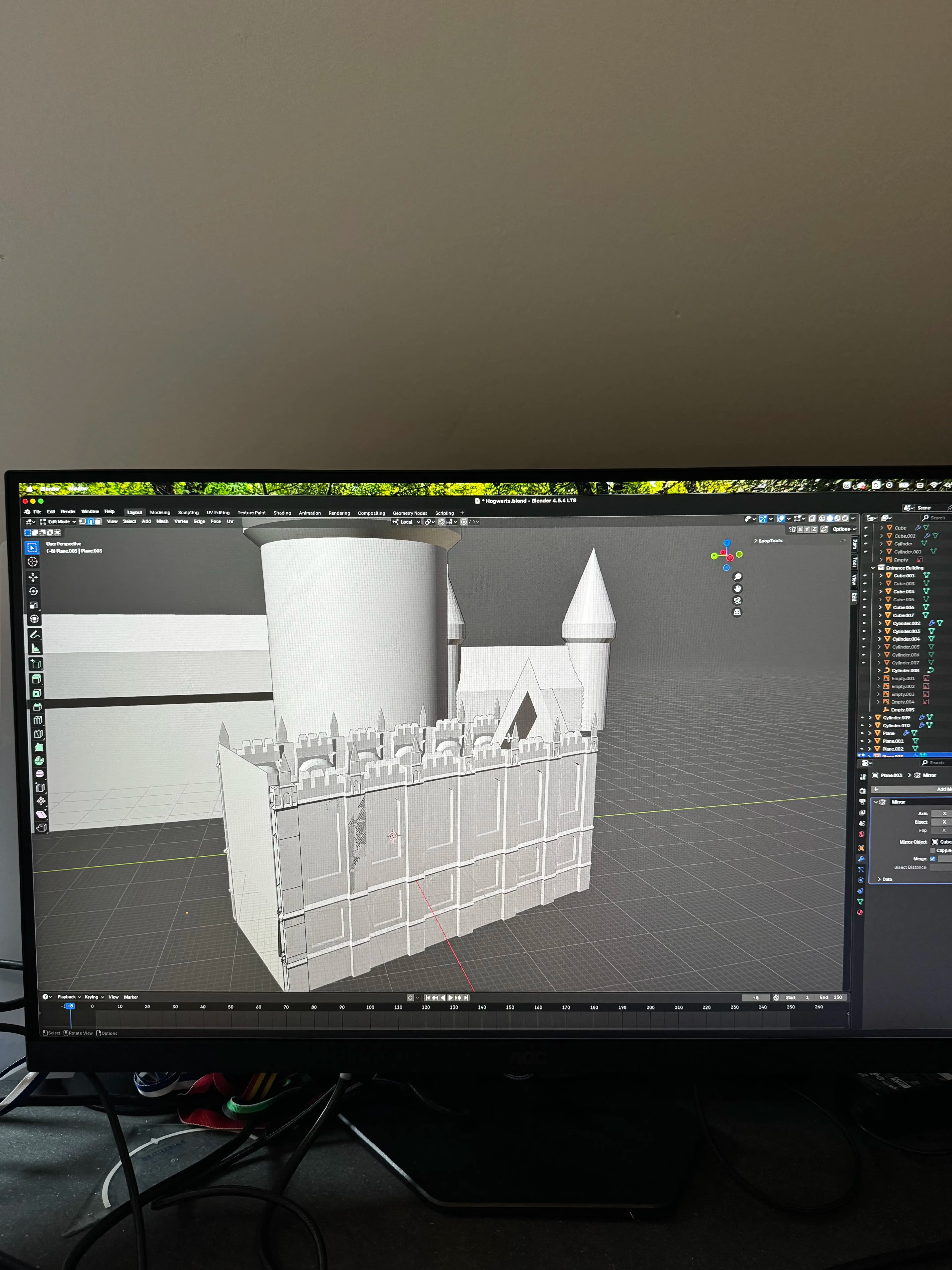The height and width of the screenshot is (1270, 952).
Task: Select the Smooth tool
Action: (x=40, y=774)
